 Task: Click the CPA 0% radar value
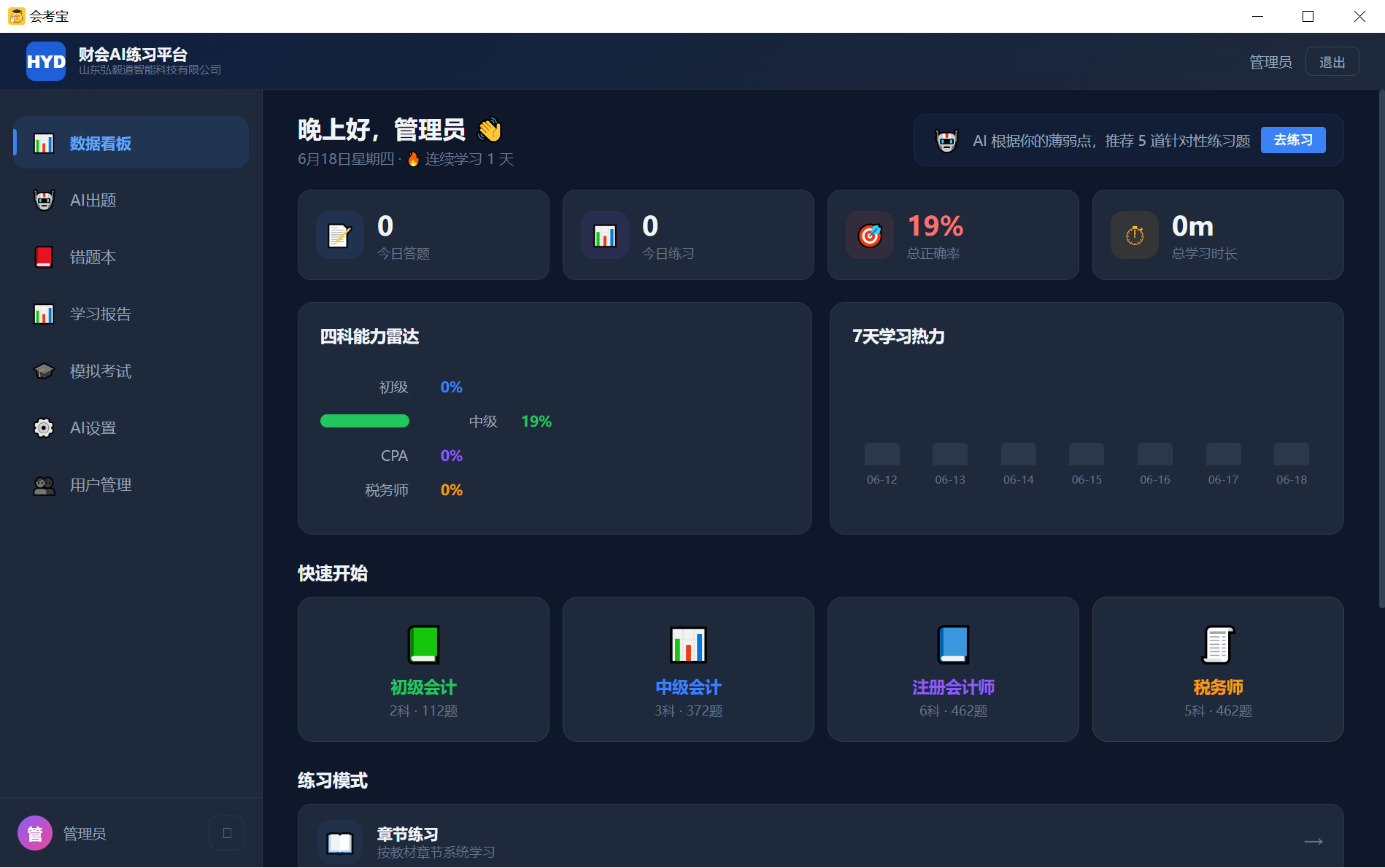point(451,456)
